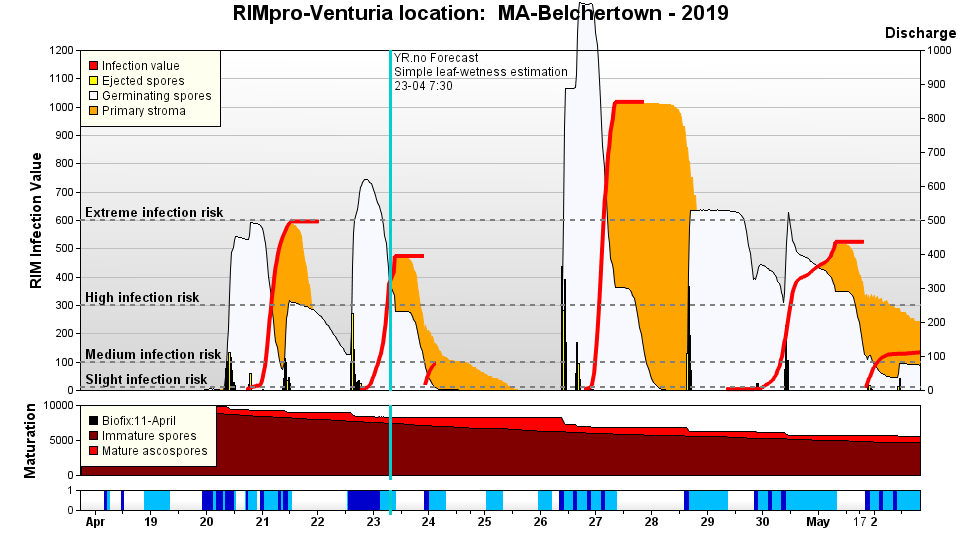This screenshot has height=535, width=960.
Task: Click the light blue wetness bar near April 19
Action: point(157,500)
